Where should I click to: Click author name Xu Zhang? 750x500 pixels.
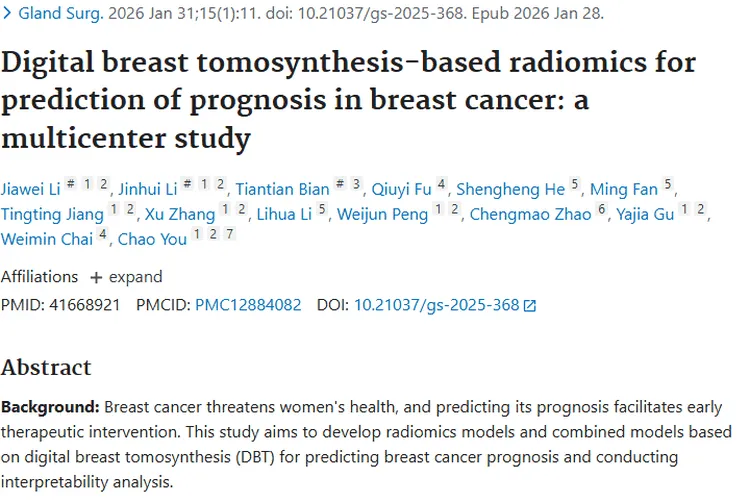tap(181, 214)
